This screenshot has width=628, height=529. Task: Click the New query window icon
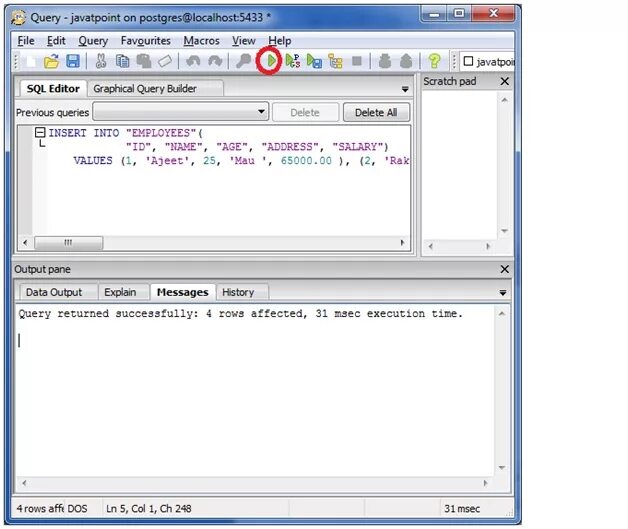(x=30, y=61)
